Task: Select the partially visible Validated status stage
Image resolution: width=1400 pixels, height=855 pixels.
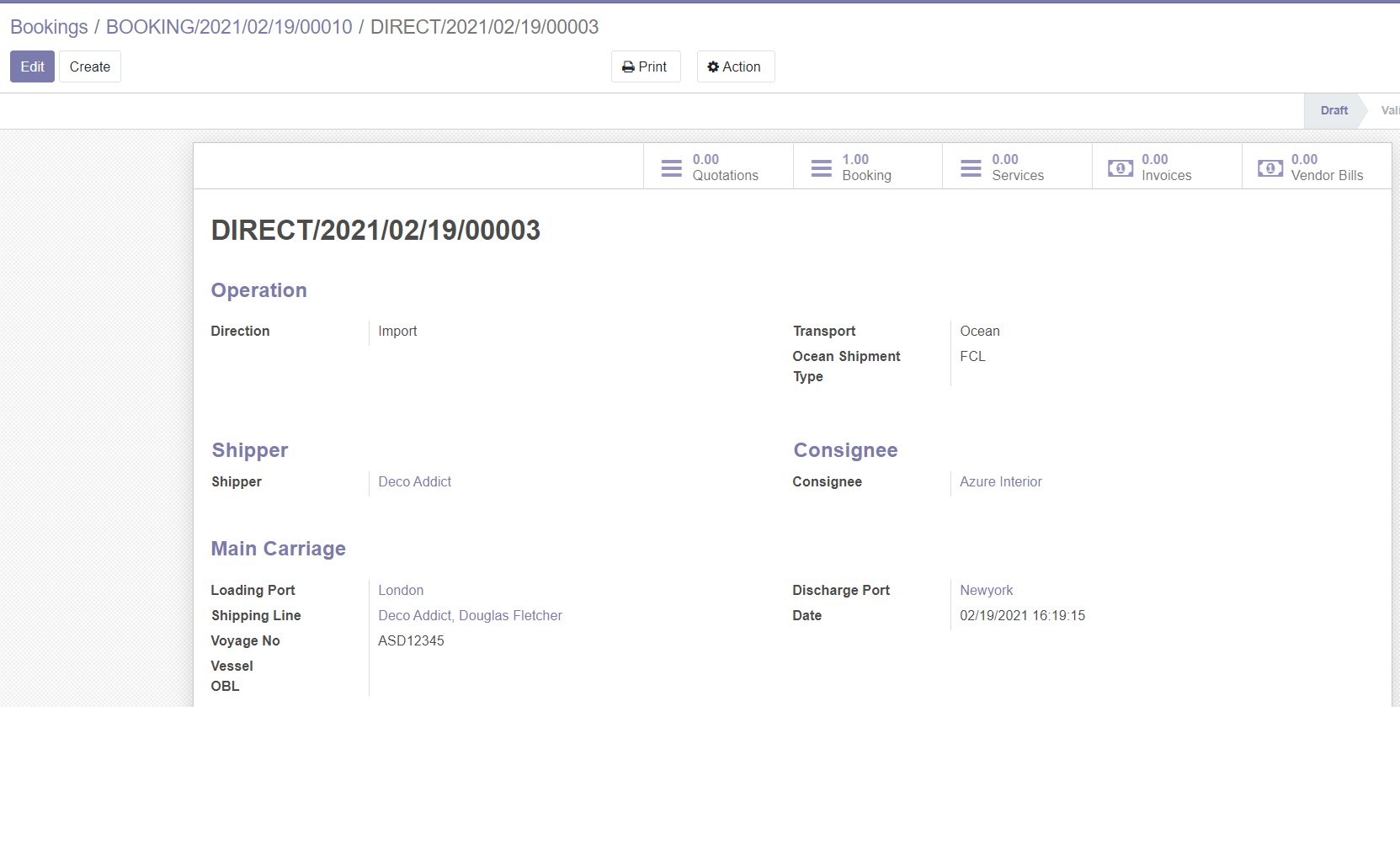Action: (x=1389, y=110)
